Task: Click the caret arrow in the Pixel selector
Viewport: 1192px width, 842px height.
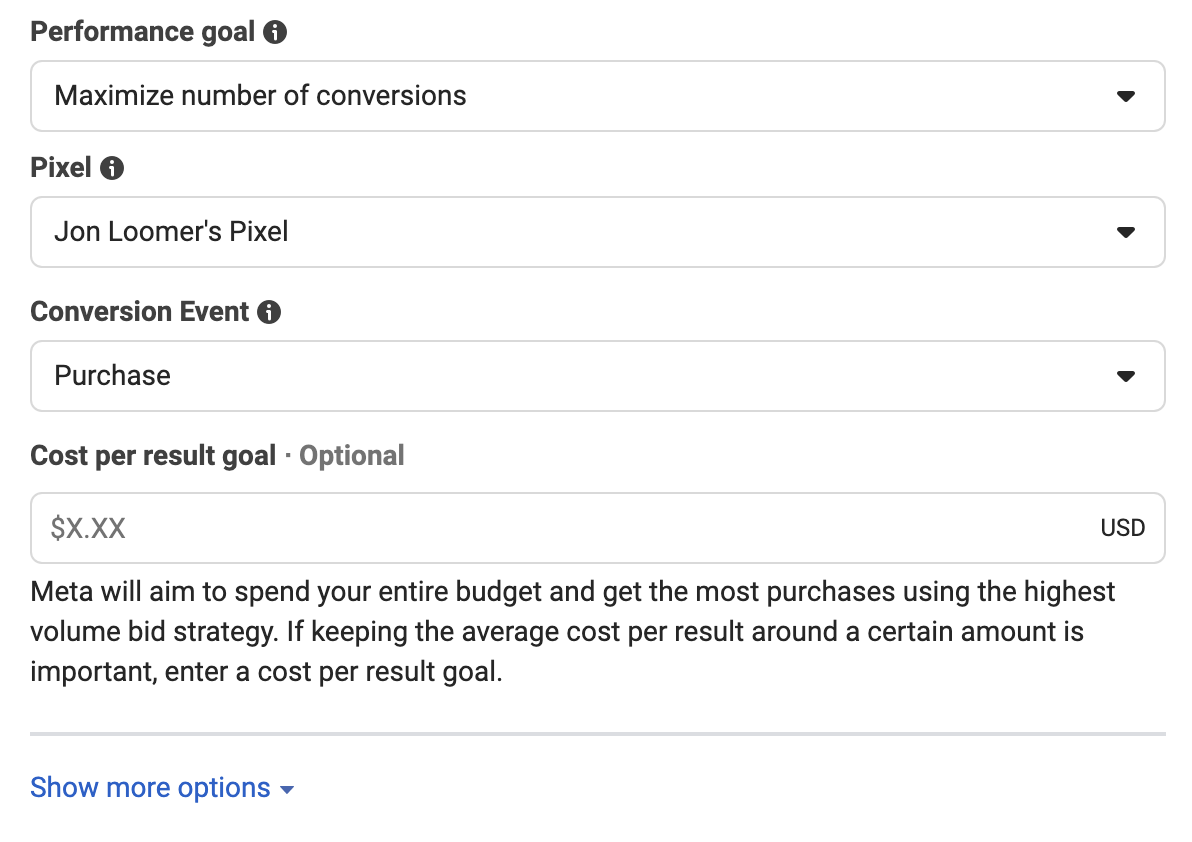Action: 1126,233
